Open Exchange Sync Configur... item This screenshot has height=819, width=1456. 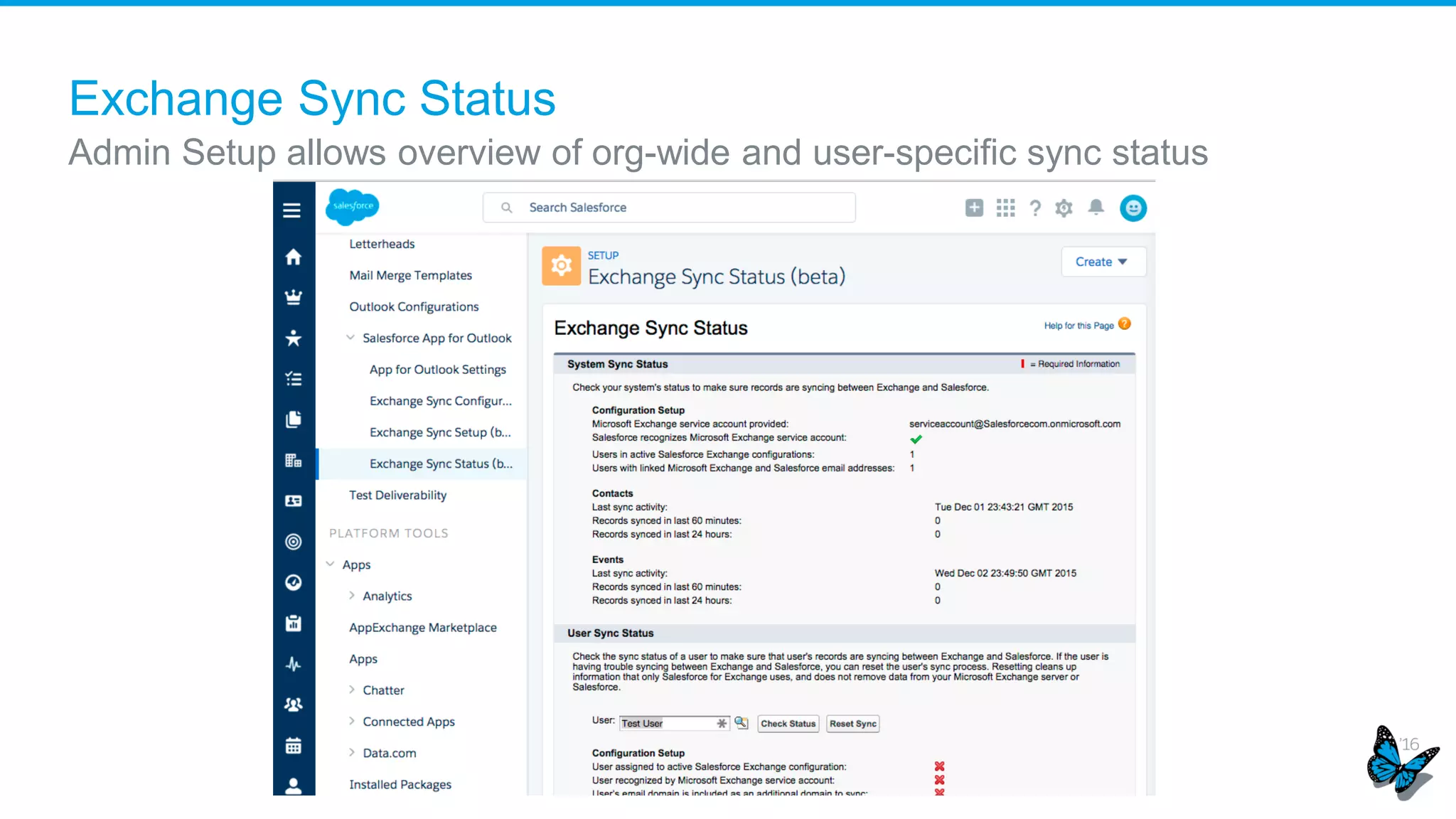(x=441, y=401)
